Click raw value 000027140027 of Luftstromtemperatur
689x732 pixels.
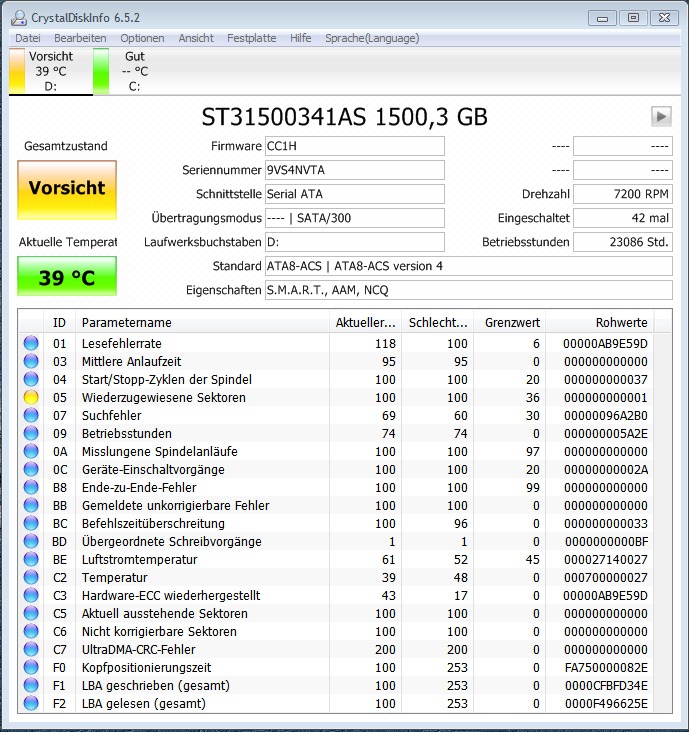click(x=606, y=560)
